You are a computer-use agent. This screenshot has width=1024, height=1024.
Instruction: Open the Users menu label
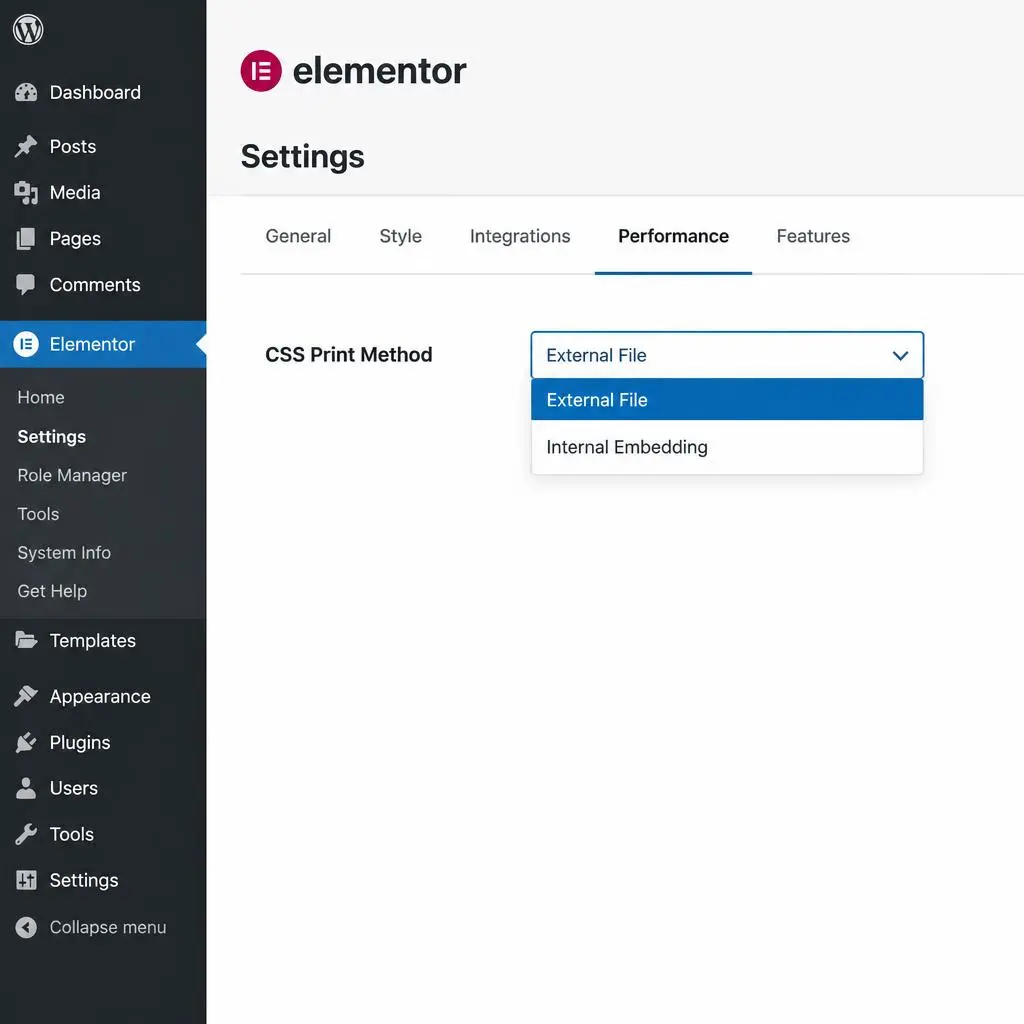74,788
